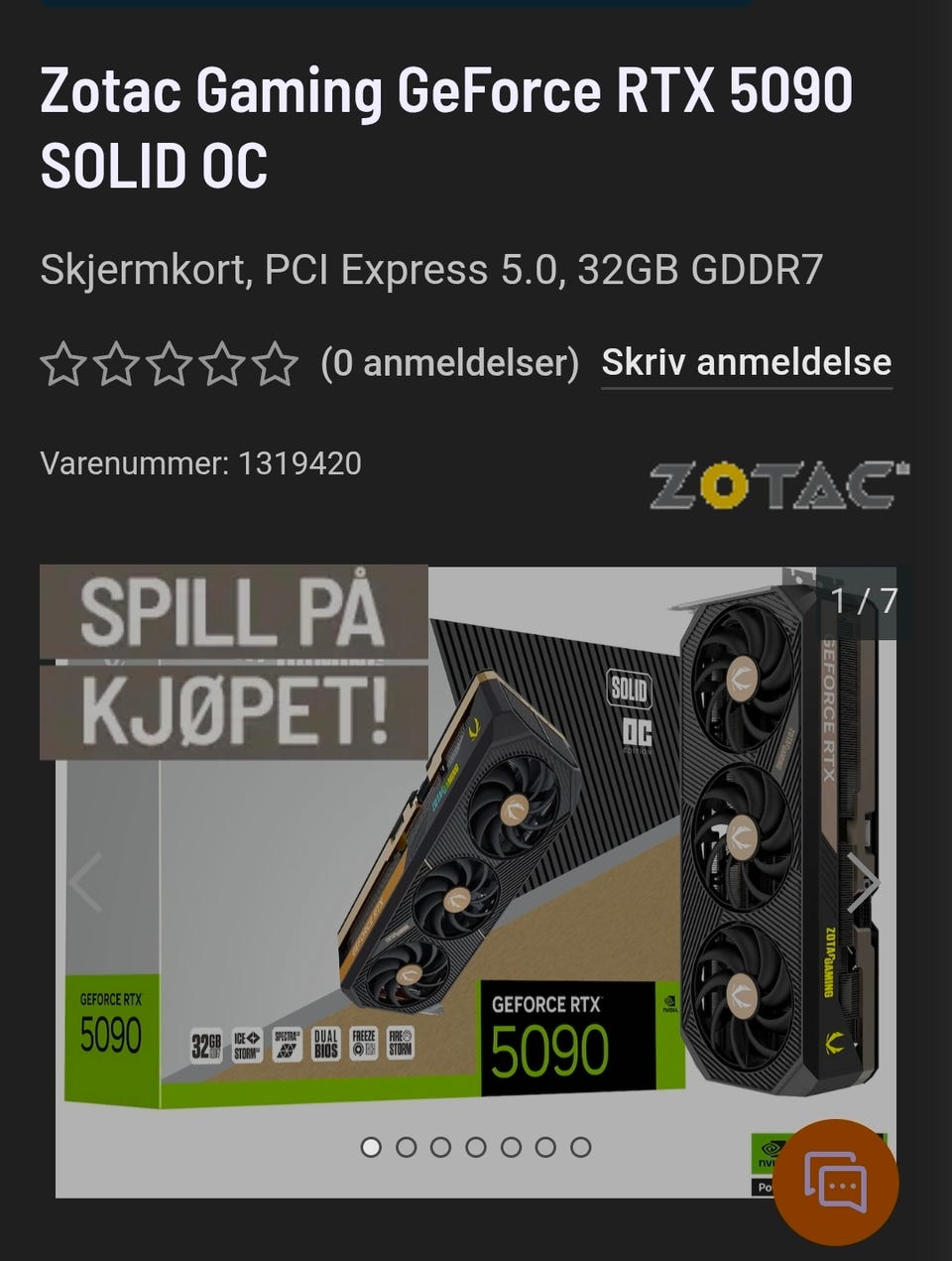Show previous product image arrow
The width and height of the screenshot is (952, 1261).
(x=86, y=882)
